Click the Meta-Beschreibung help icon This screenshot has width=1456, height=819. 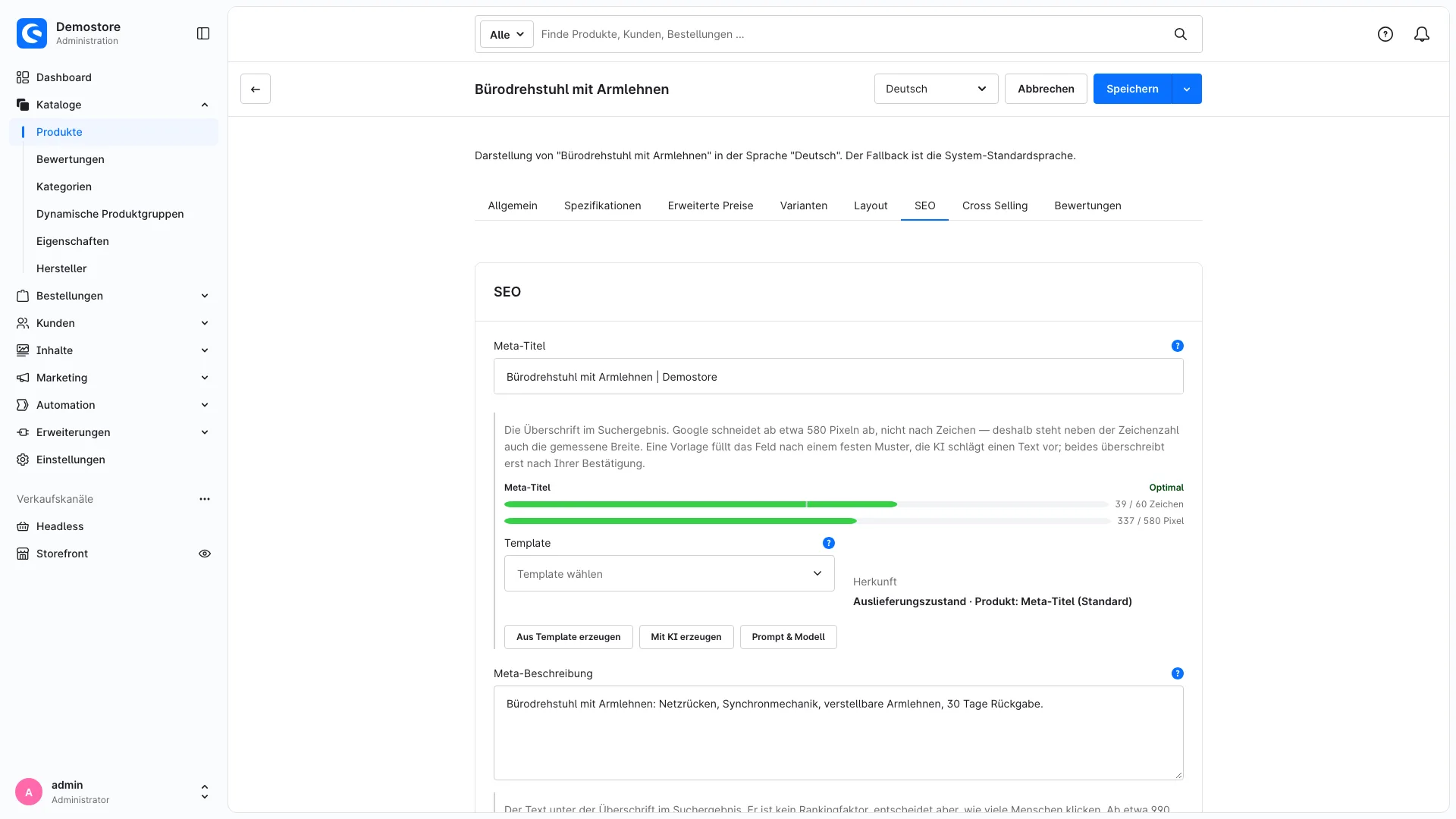coord(1178,673)
